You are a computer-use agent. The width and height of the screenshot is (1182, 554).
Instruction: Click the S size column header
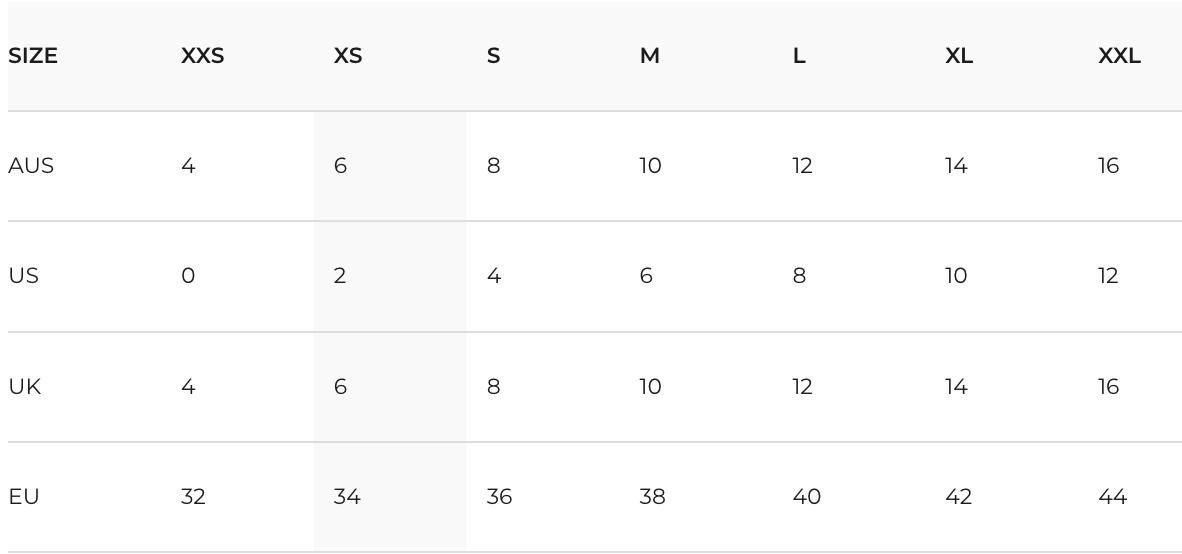pos(493,56)
